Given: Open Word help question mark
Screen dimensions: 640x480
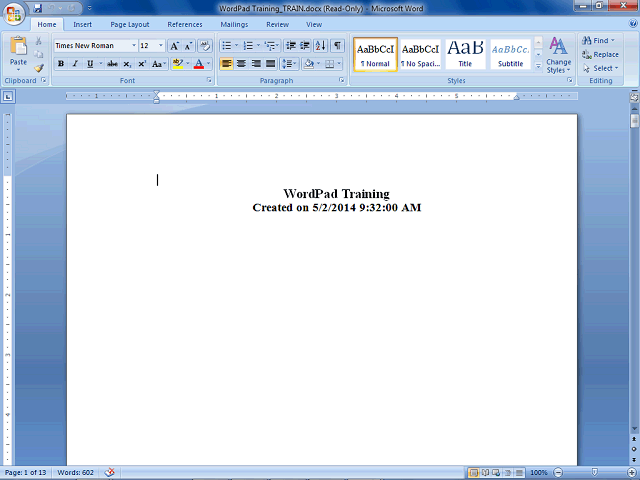Looking at the screenshot, I should tap(633, 24).
